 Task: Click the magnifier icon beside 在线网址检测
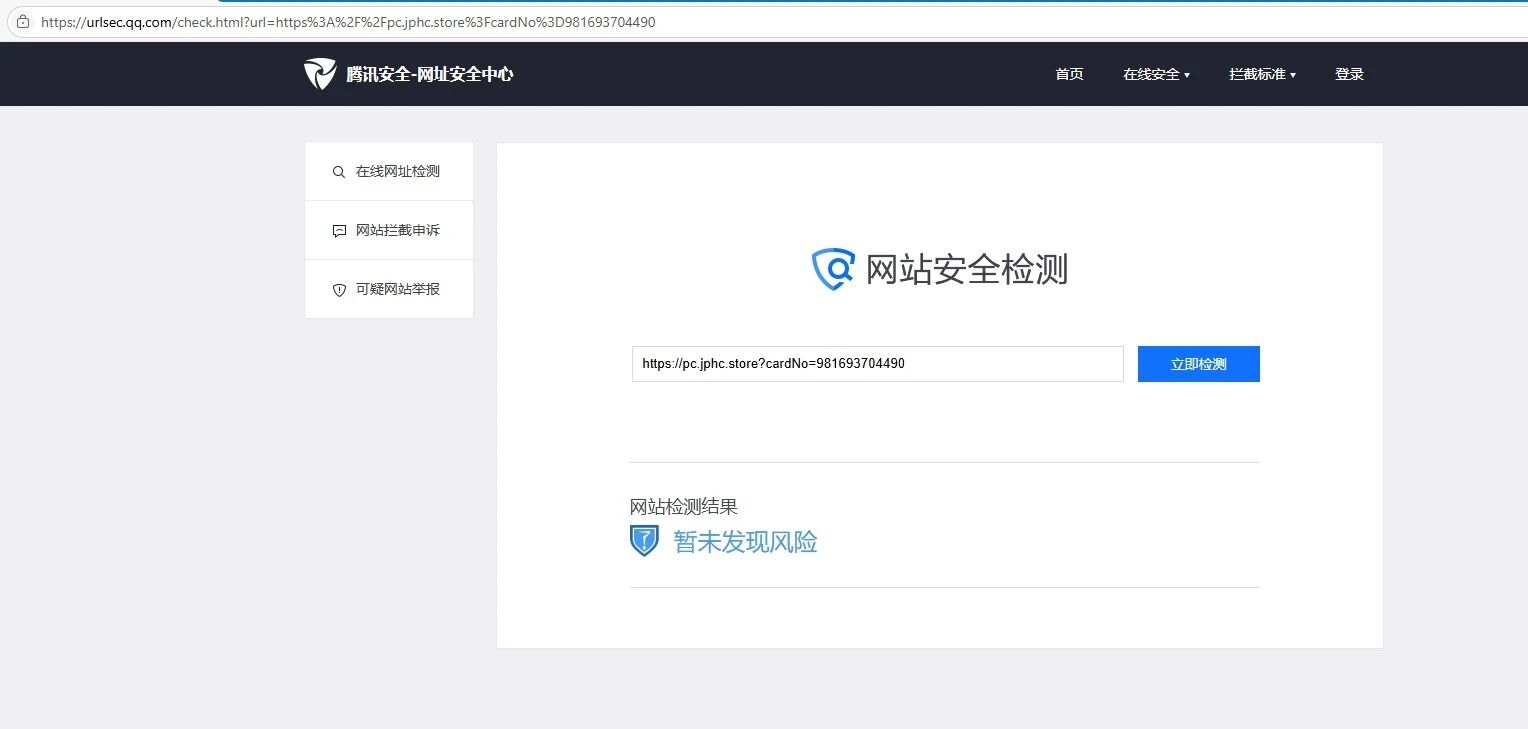pos(338,172)
